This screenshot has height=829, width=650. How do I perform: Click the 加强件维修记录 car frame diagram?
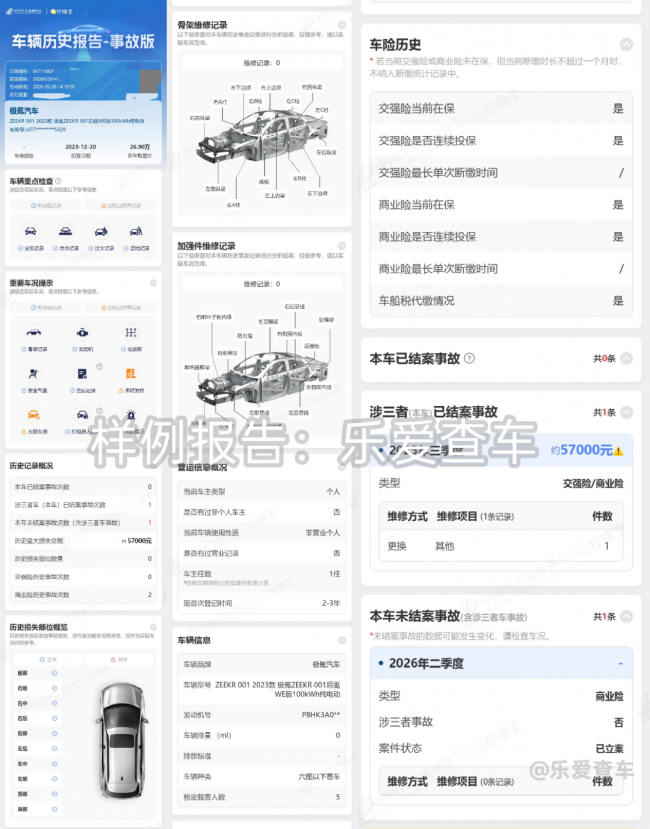263,378
